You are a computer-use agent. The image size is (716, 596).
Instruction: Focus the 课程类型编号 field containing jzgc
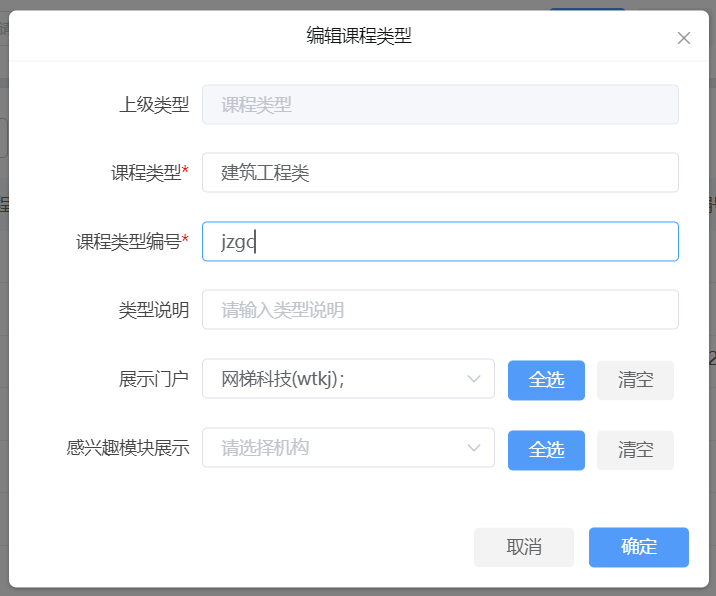point(440,241)
